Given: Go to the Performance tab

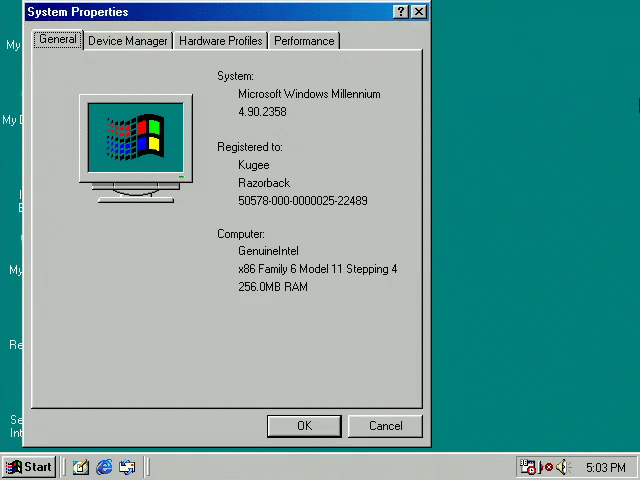Looking at the screenshot, I should click(x=304, y=41).
